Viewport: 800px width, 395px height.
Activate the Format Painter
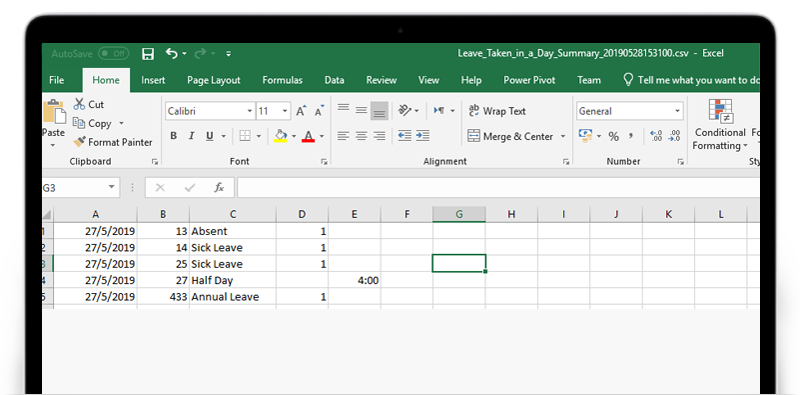113,142
